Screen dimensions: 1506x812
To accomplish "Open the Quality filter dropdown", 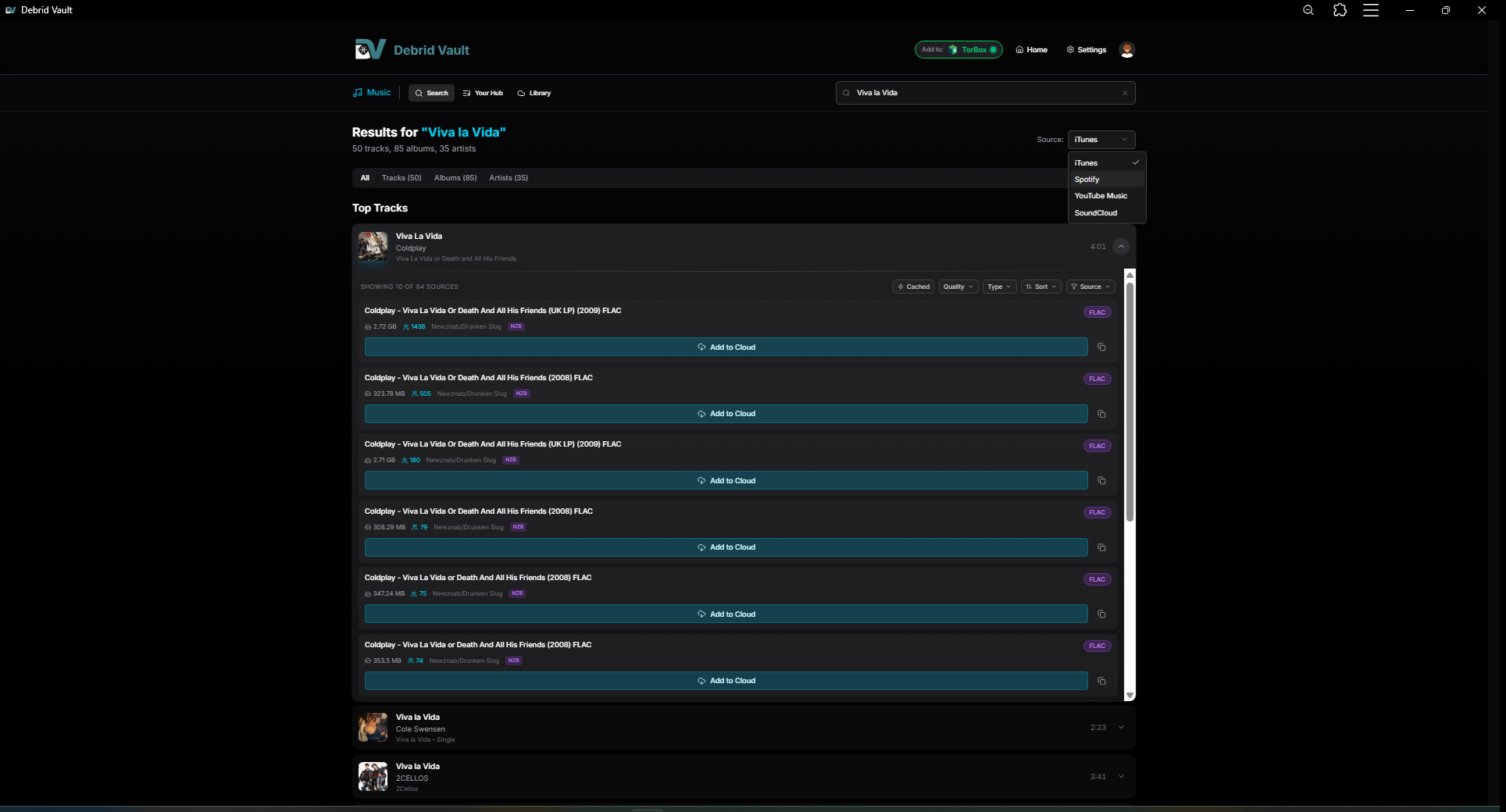I will [958, 287].
